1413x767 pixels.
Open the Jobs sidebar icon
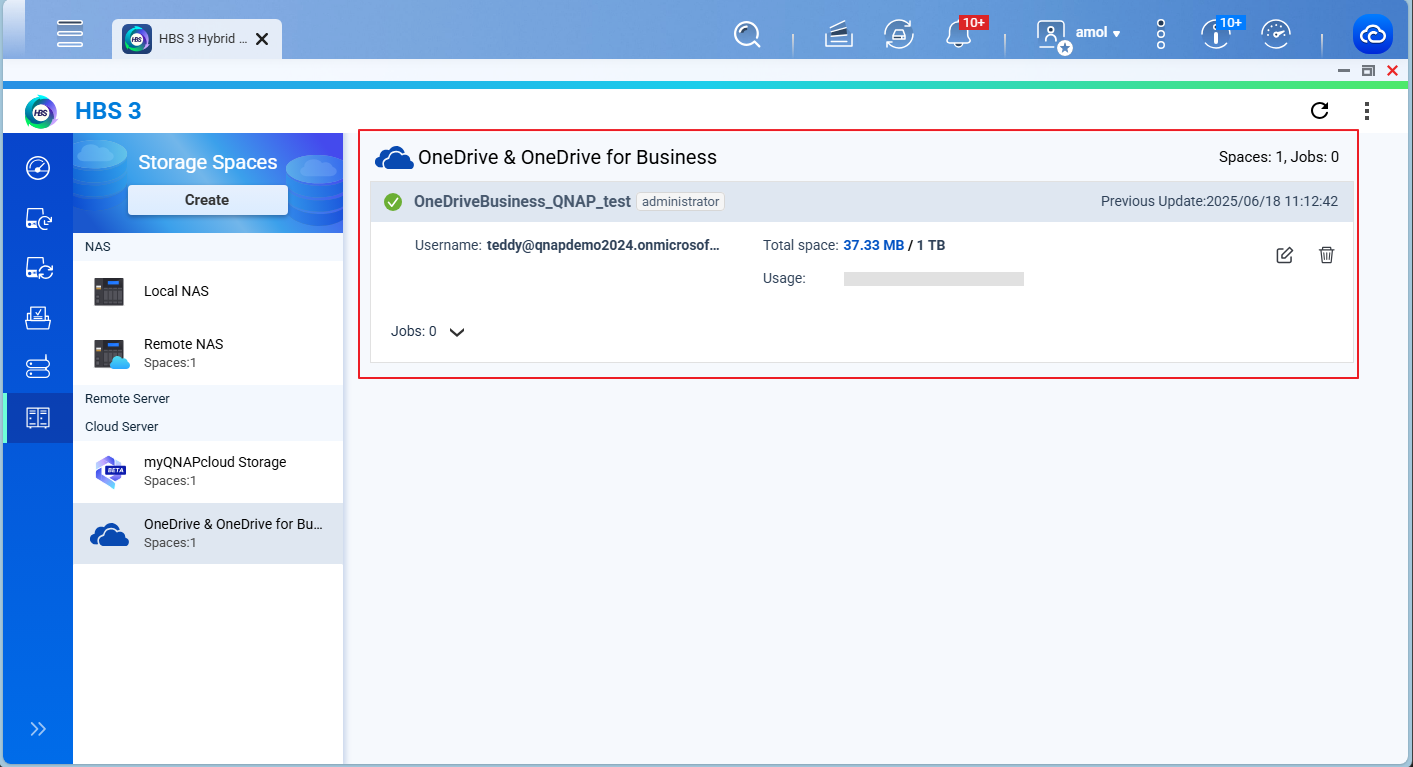click(x=38, y=318)
